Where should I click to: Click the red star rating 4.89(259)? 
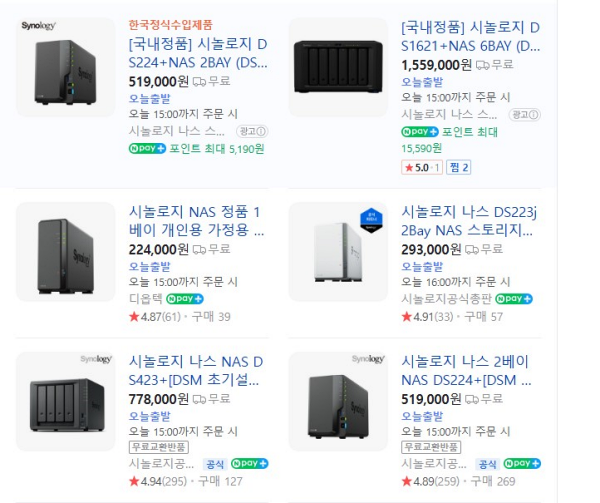(x=430, y=481)
